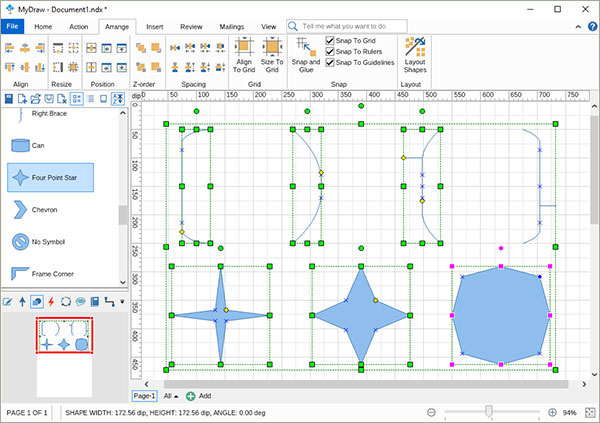The width and height of the screenshot is (600, 423).
Task: Click the Add page button
Action: (x=198, y=396)
